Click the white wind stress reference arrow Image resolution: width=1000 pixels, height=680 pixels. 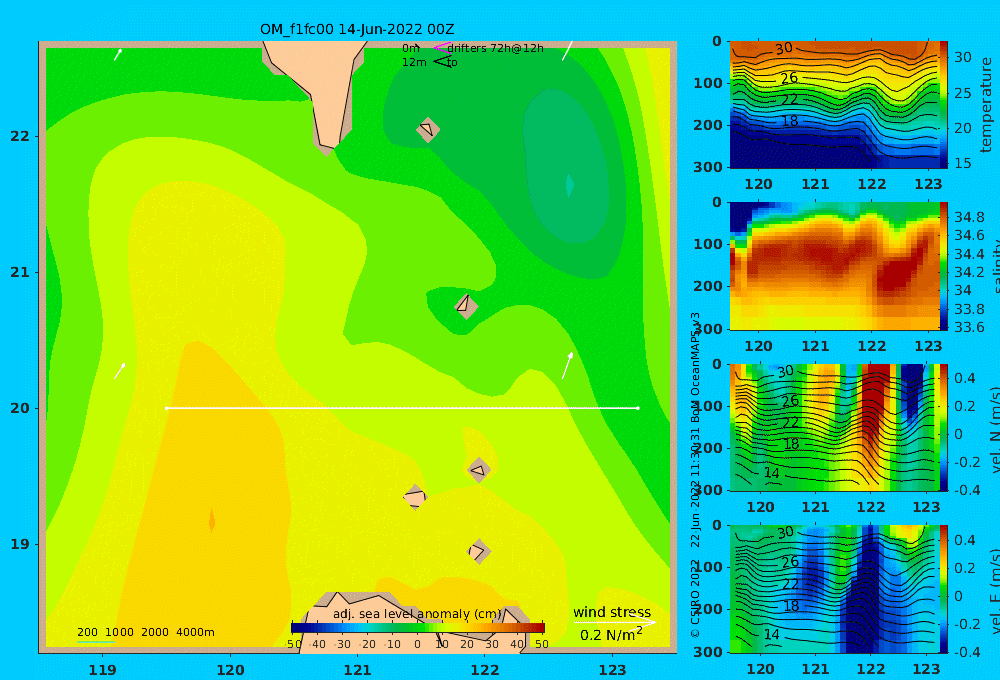pos(615,622)
